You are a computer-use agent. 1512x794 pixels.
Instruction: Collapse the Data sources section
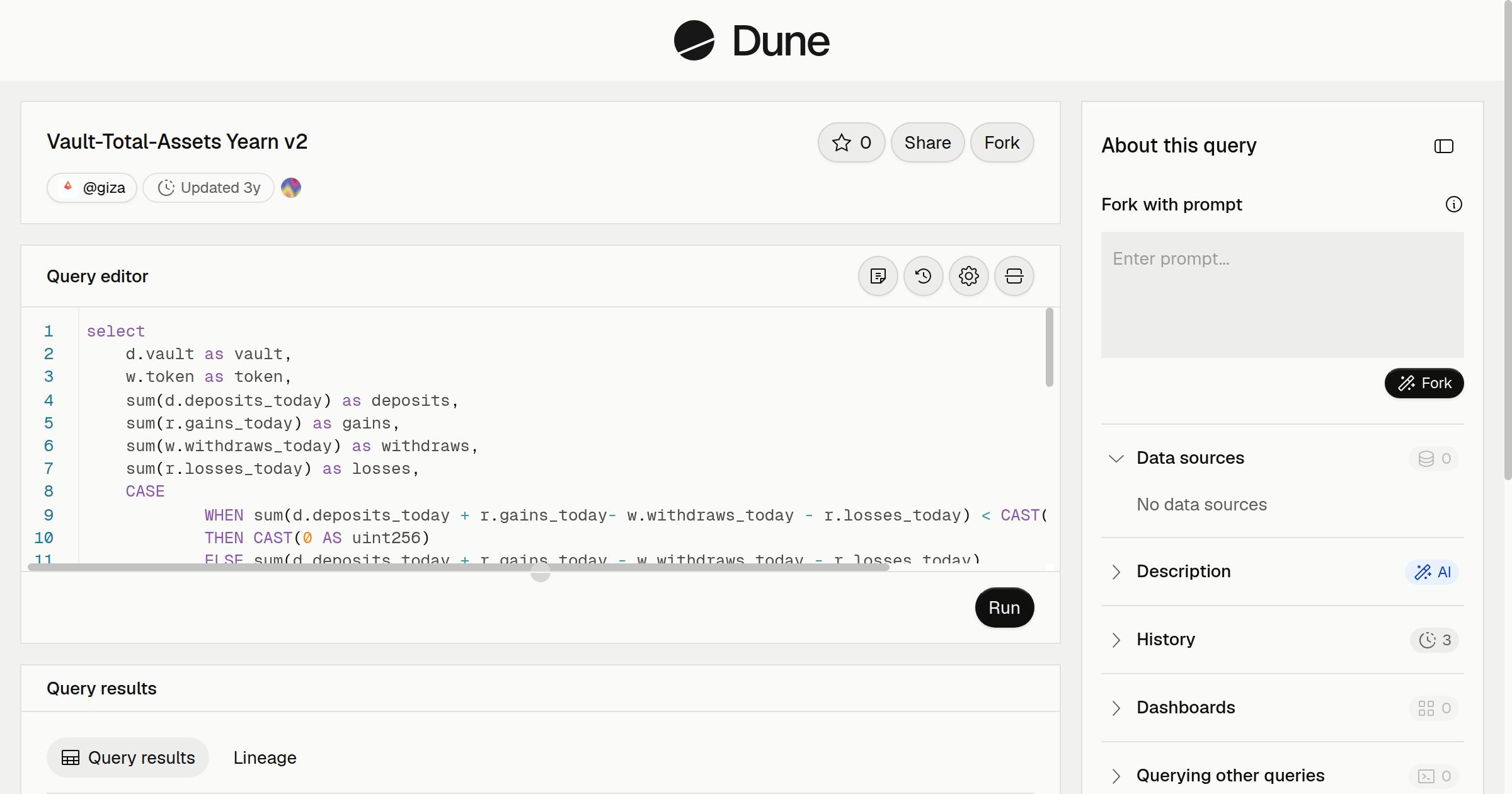1116,458
